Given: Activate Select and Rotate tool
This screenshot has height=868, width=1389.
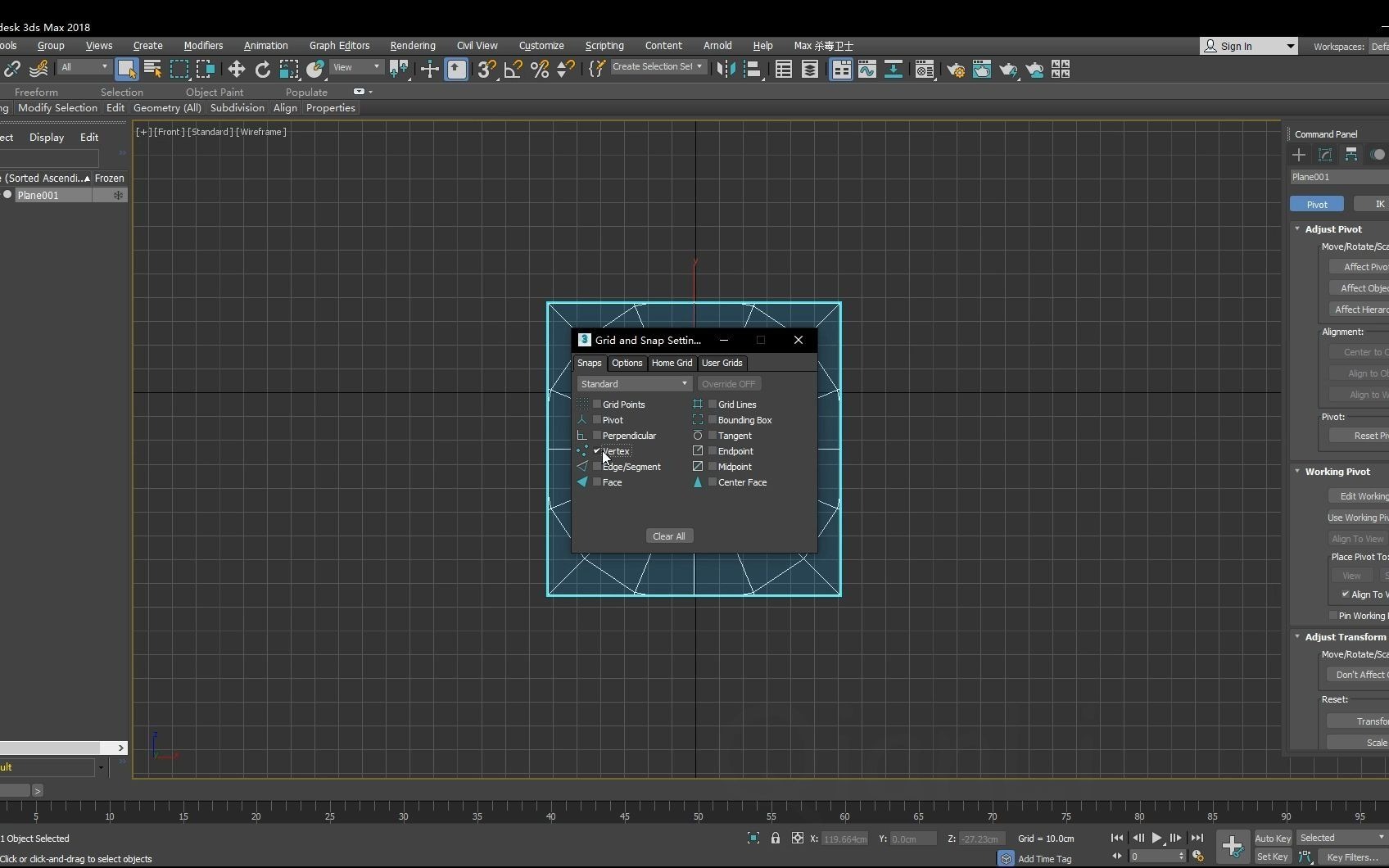Looking at the screenshot, I should point(262,70).
